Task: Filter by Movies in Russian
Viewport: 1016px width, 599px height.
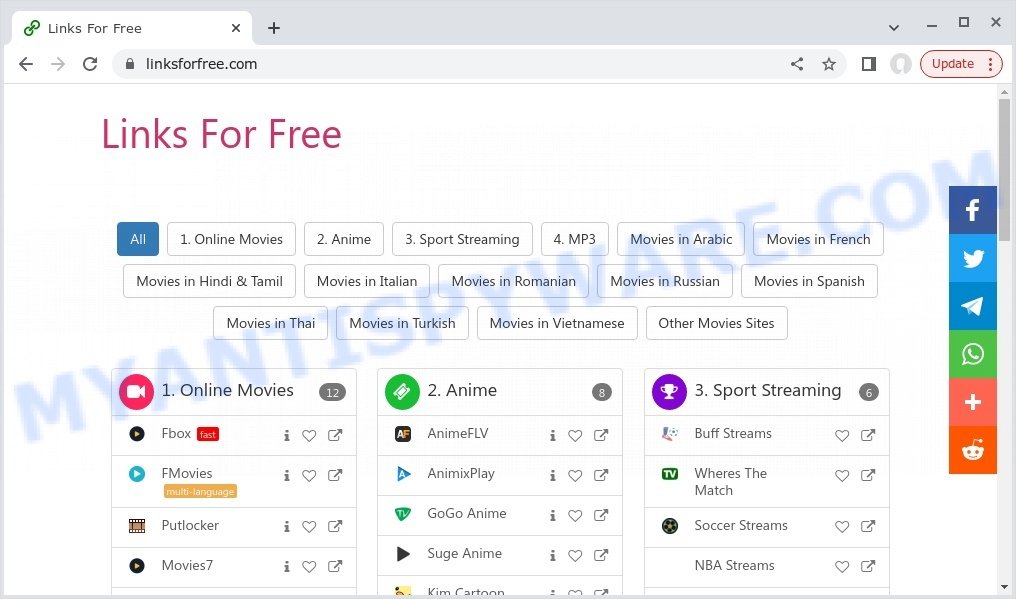Action: point(665,281)
